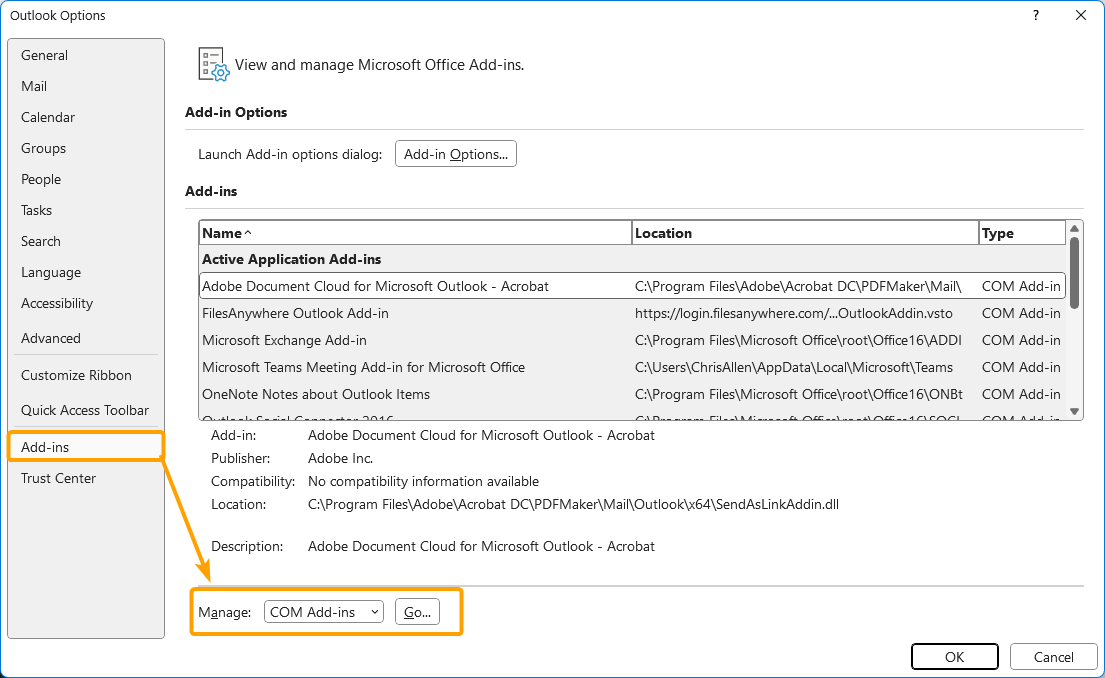Click the add-ins list scroll up arrow
Image resolution: width=1105 pixels, height=678 pixels.
[1075, 228]
